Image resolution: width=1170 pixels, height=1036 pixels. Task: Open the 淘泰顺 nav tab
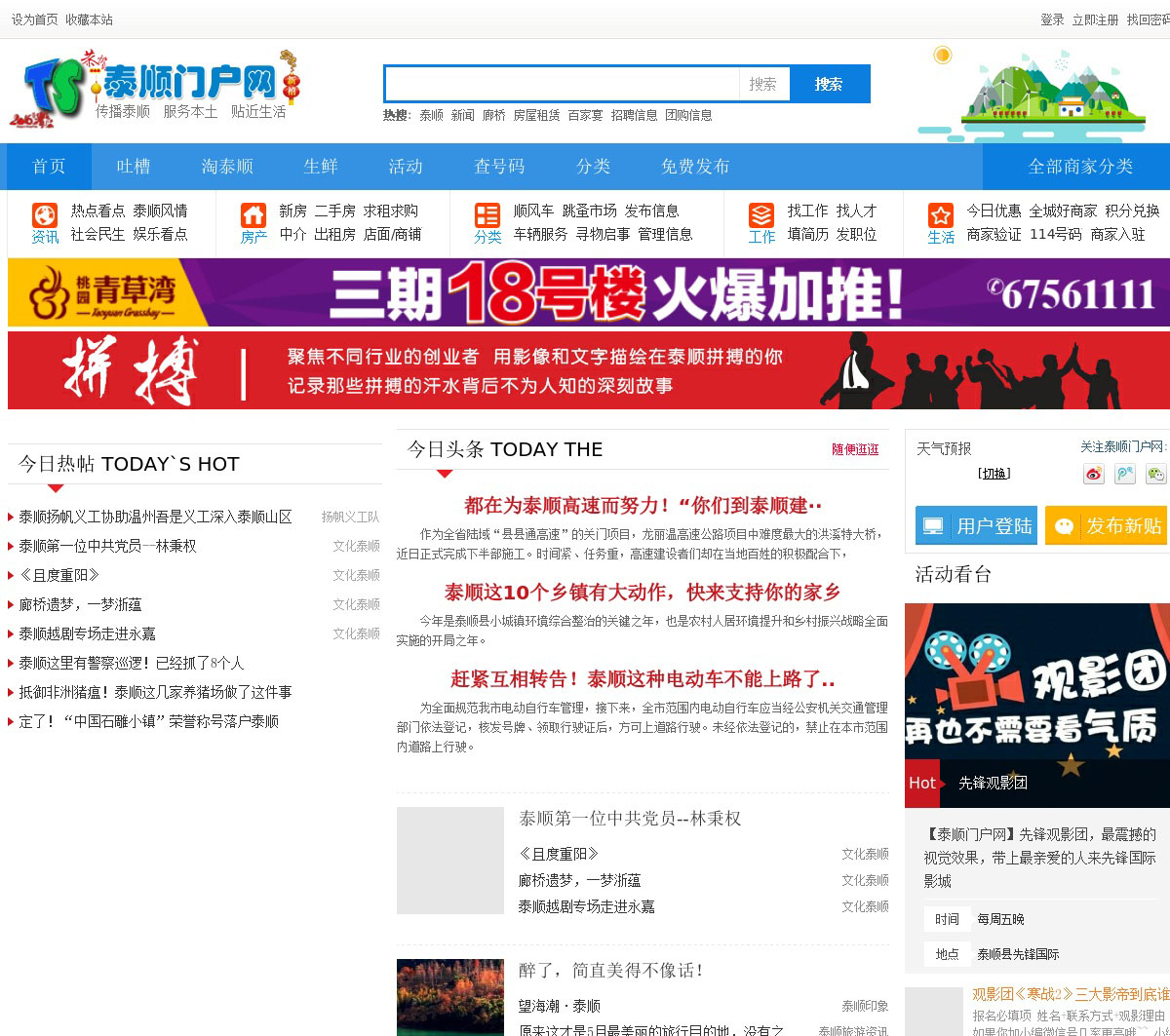click(227, 167)
